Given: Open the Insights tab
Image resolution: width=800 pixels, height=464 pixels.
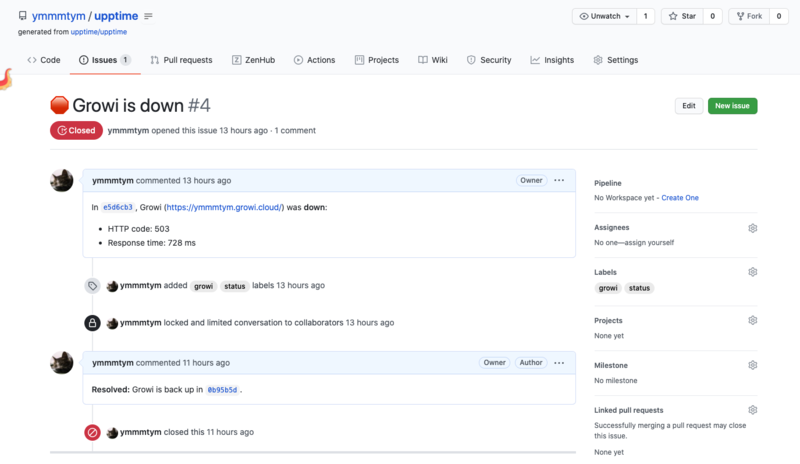Looking at the screenshot, I should click(552, 60).
